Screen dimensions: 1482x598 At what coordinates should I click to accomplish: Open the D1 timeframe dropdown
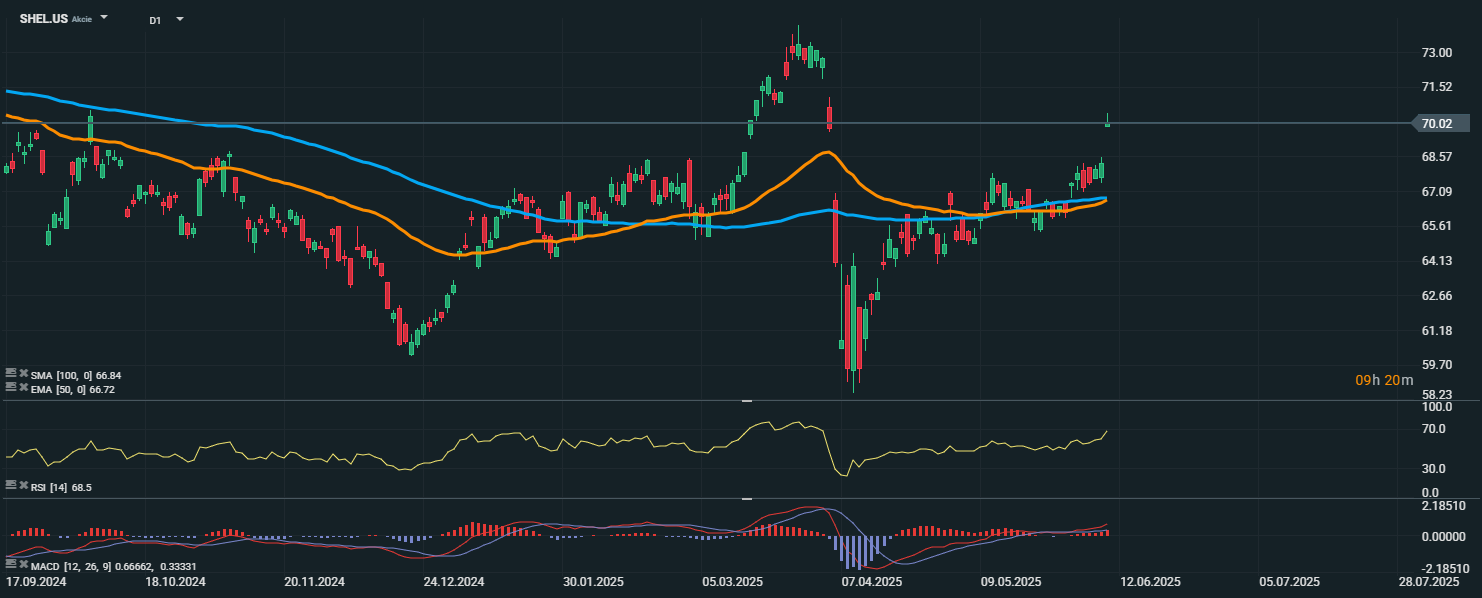click(x=180, y=20)
